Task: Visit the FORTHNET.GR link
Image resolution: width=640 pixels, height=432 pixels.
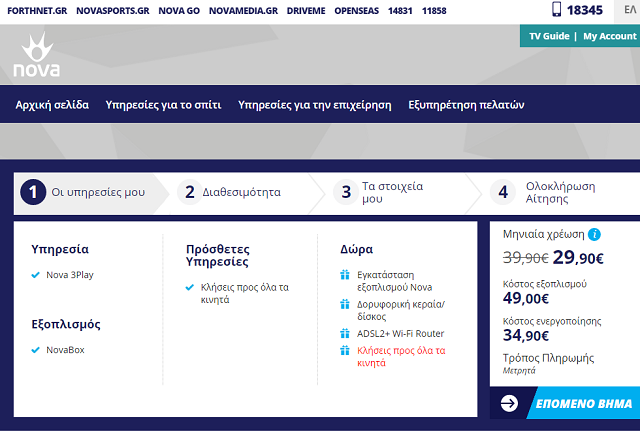Action: point(37,11)
